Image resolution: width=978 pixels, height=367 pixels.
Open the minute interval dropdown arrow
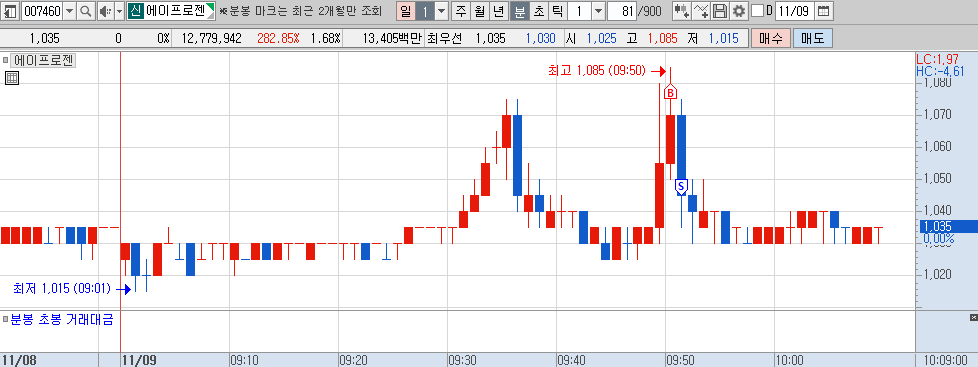click(x=598, y=11)
